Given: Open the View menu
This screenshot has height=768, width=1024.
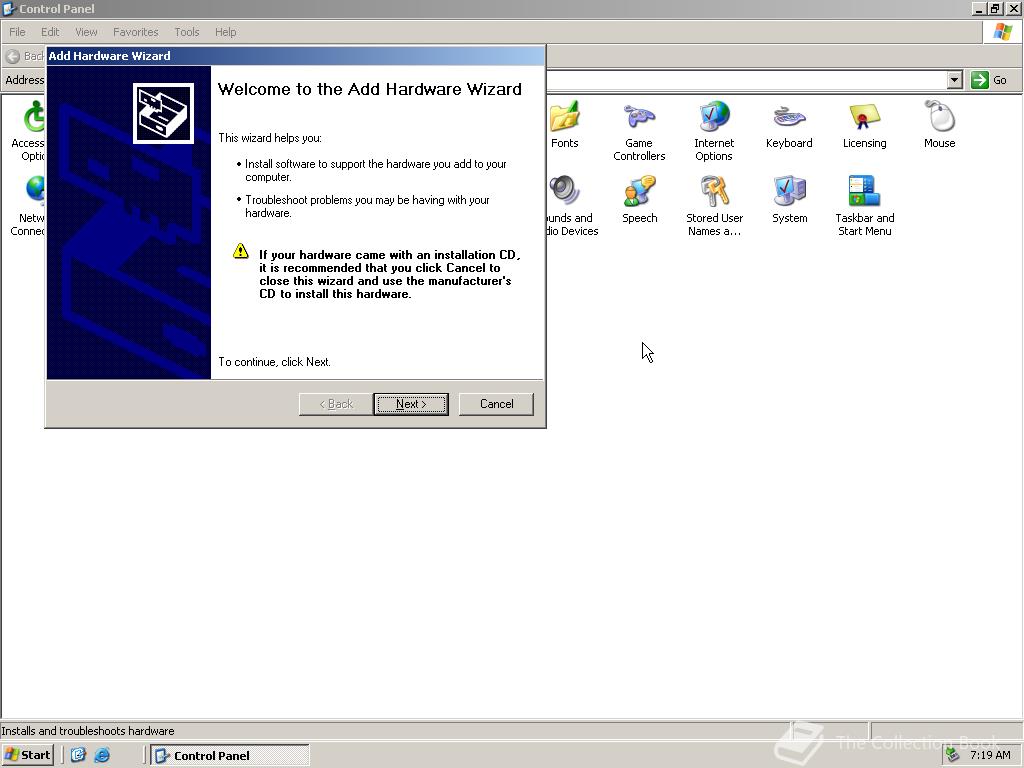Looking at the screenshot, I should 86,32.
